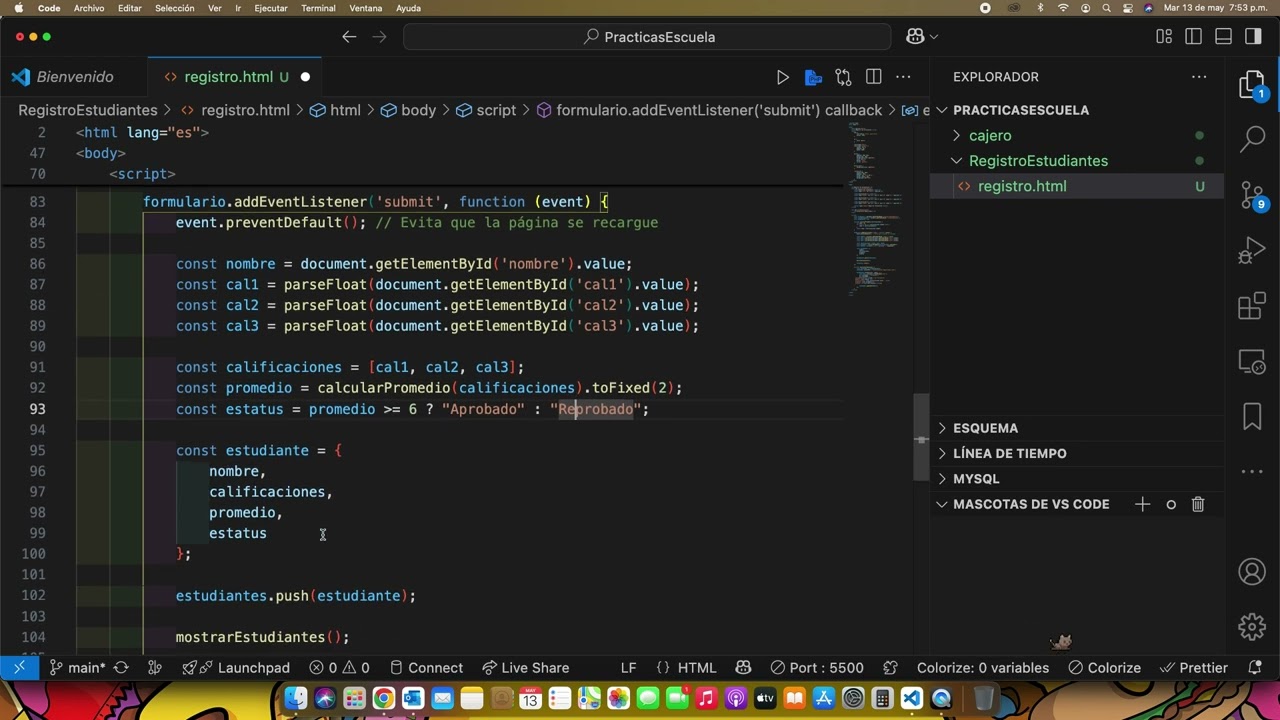The image size is (1280, 720).
Task: Click Colorize: 0 variables status item
Action: click(x=983, y=668)
